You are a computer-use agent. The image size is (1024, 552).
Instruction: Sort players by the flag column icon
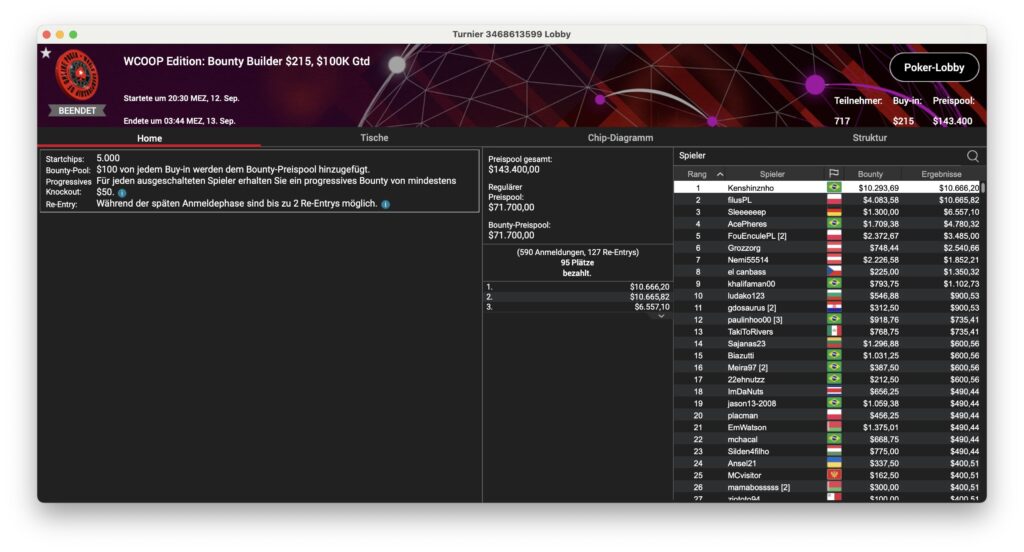pyautogui.click(x=833, y=174)
